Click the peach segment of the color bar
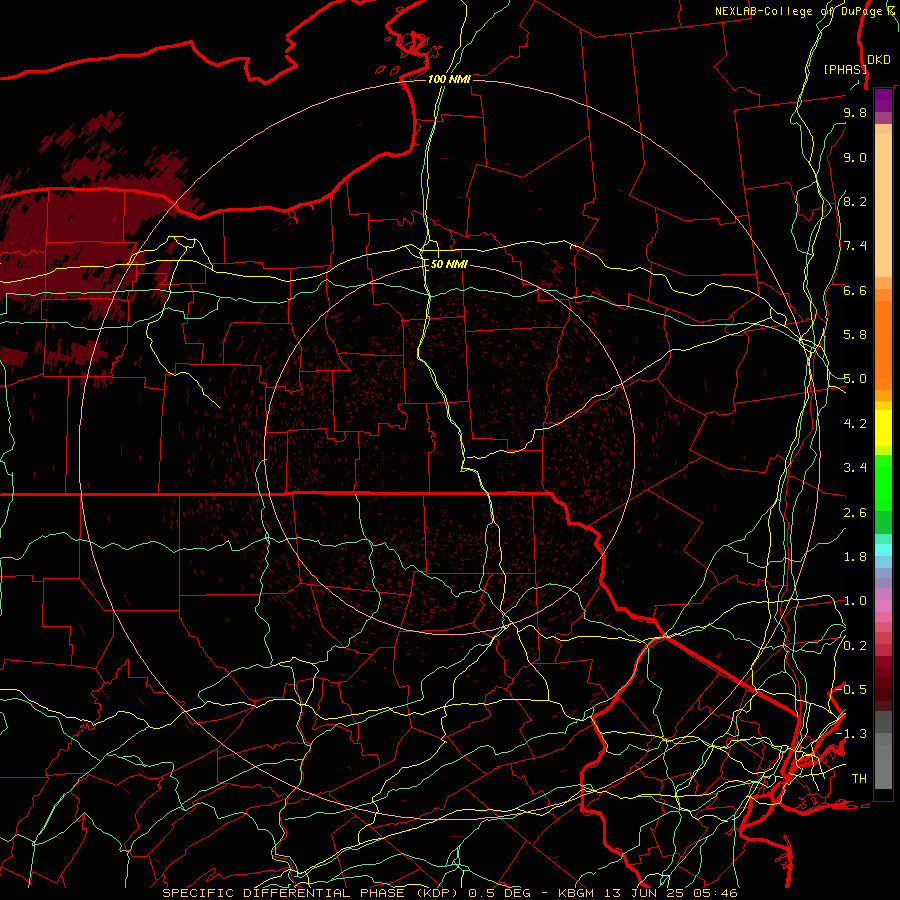 pos(883,205)
